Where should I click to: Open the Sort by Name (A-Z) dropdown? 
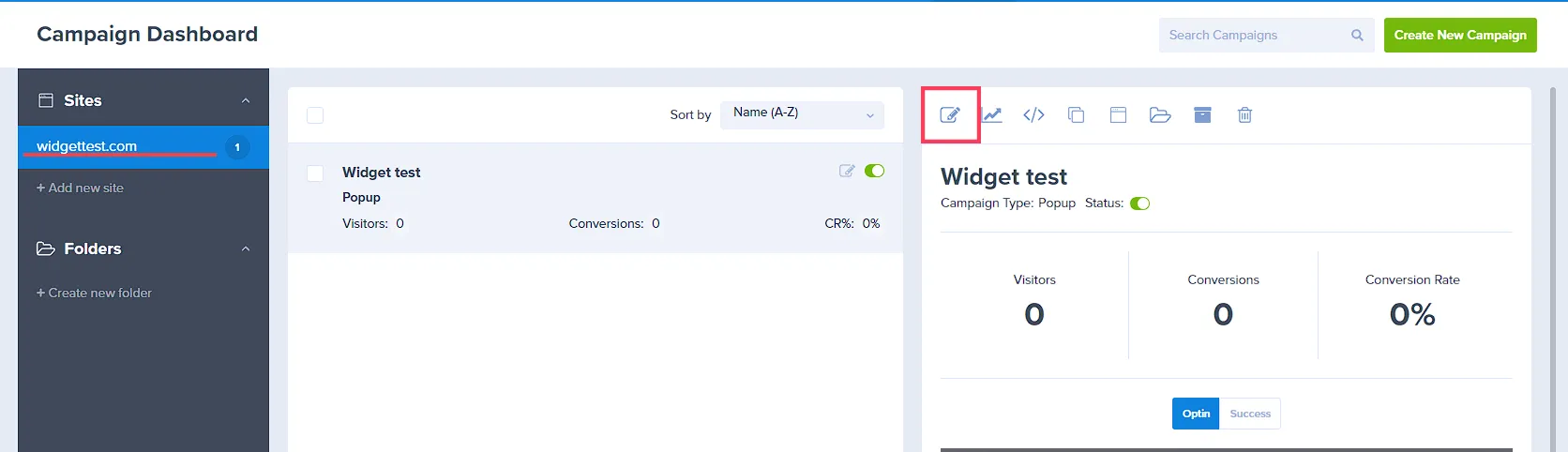point(802,114)
